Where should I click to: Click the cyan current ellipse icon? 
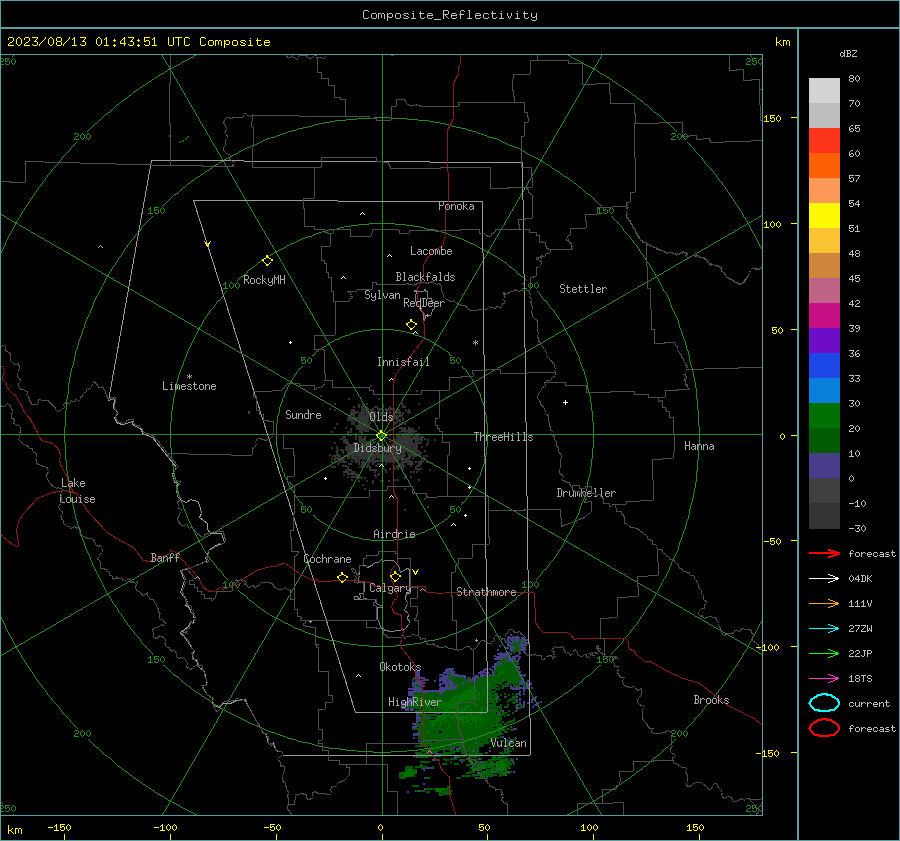(824, 703)
